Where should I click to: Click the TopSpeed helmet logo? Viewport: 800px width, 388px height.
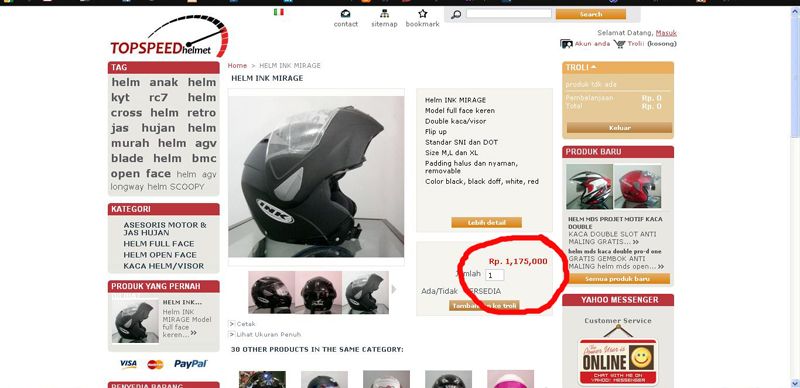pos(169,37)
